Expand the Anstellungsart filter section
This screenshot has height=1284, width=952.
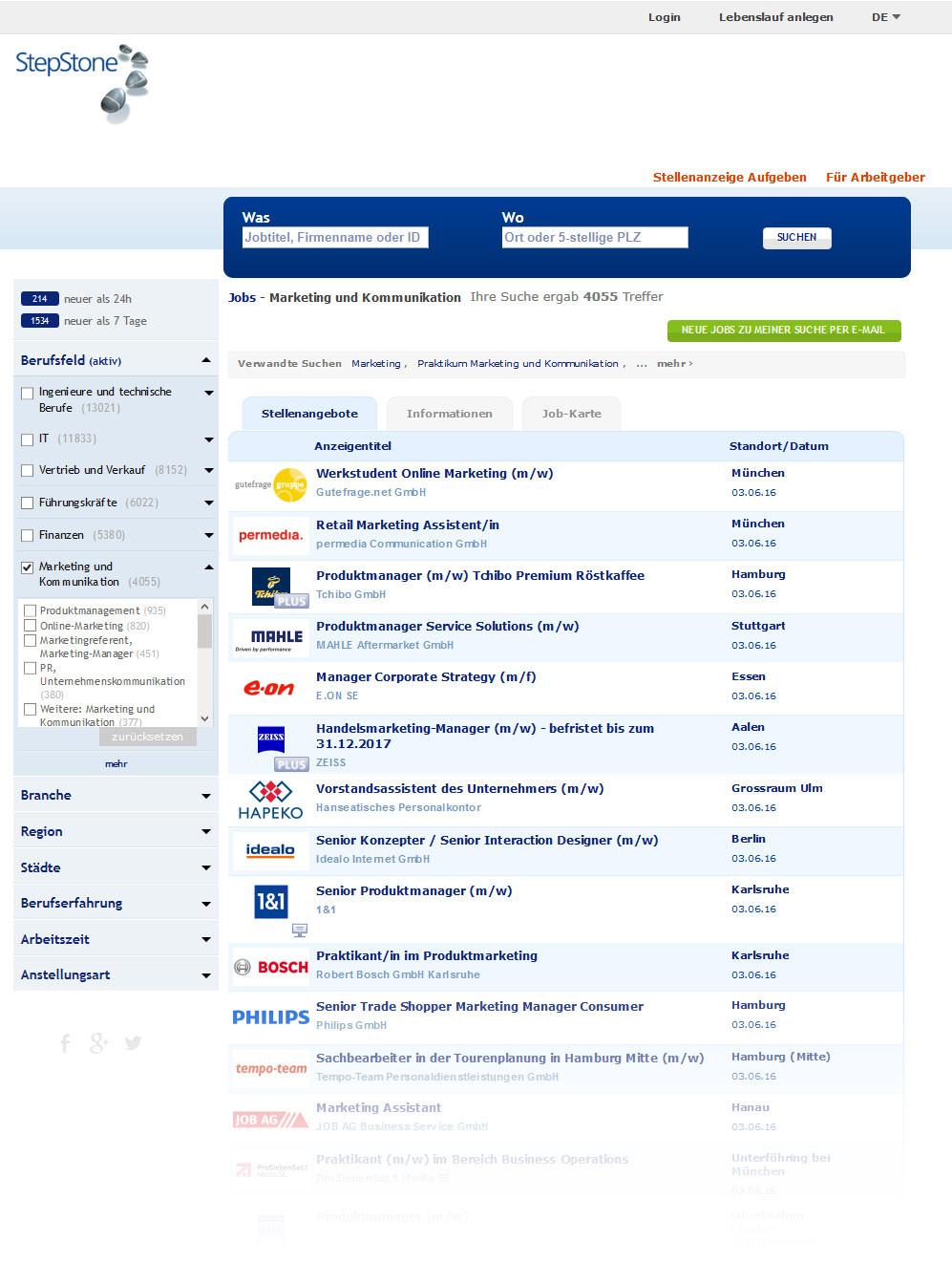(206, 975)
